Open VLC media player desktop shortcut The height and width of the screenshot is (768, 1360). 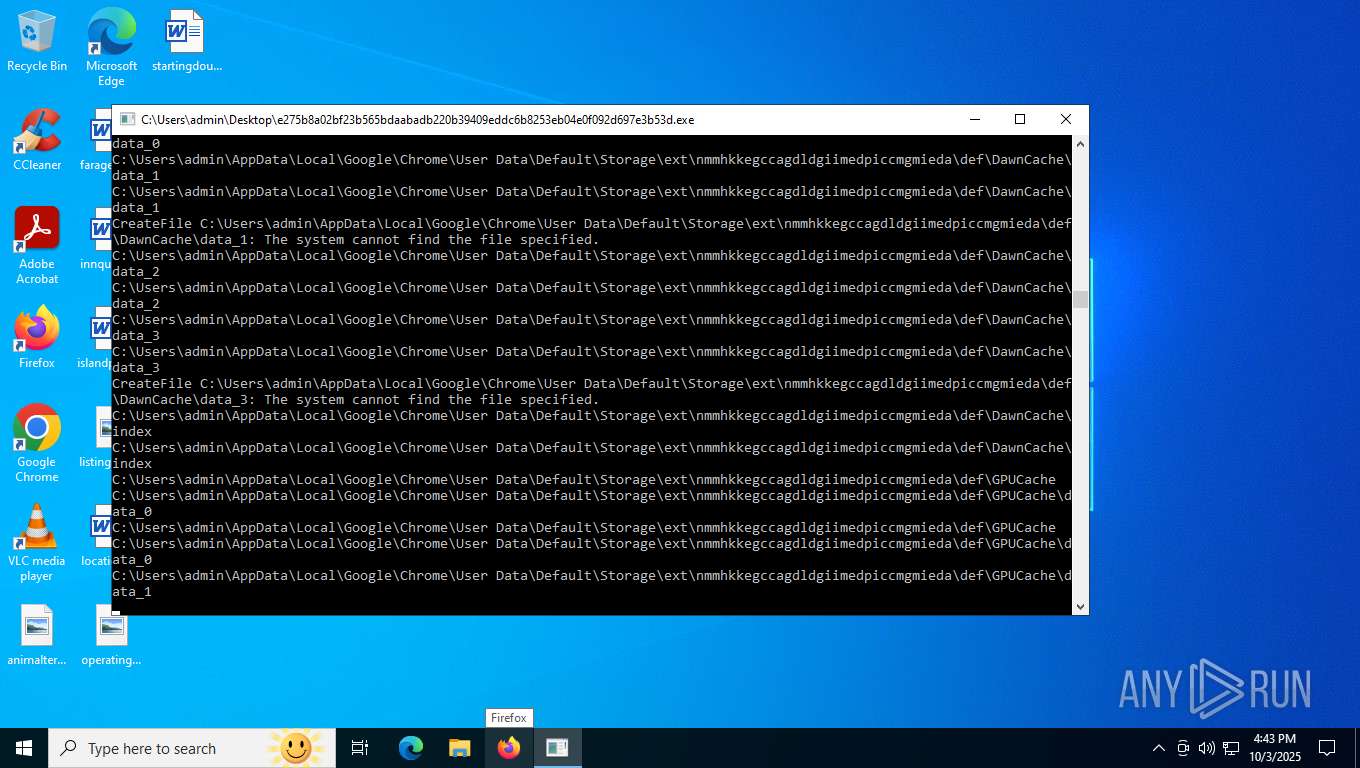37,542
